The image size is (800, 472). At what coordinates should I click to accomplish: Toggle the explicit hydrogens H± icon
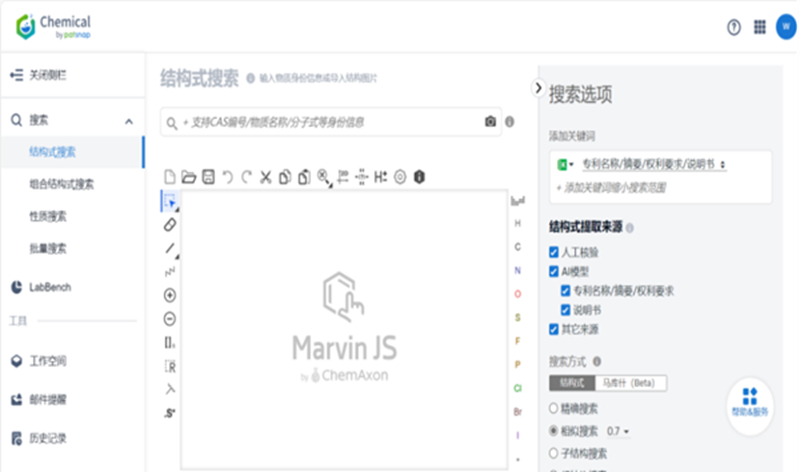pos(381,177)
